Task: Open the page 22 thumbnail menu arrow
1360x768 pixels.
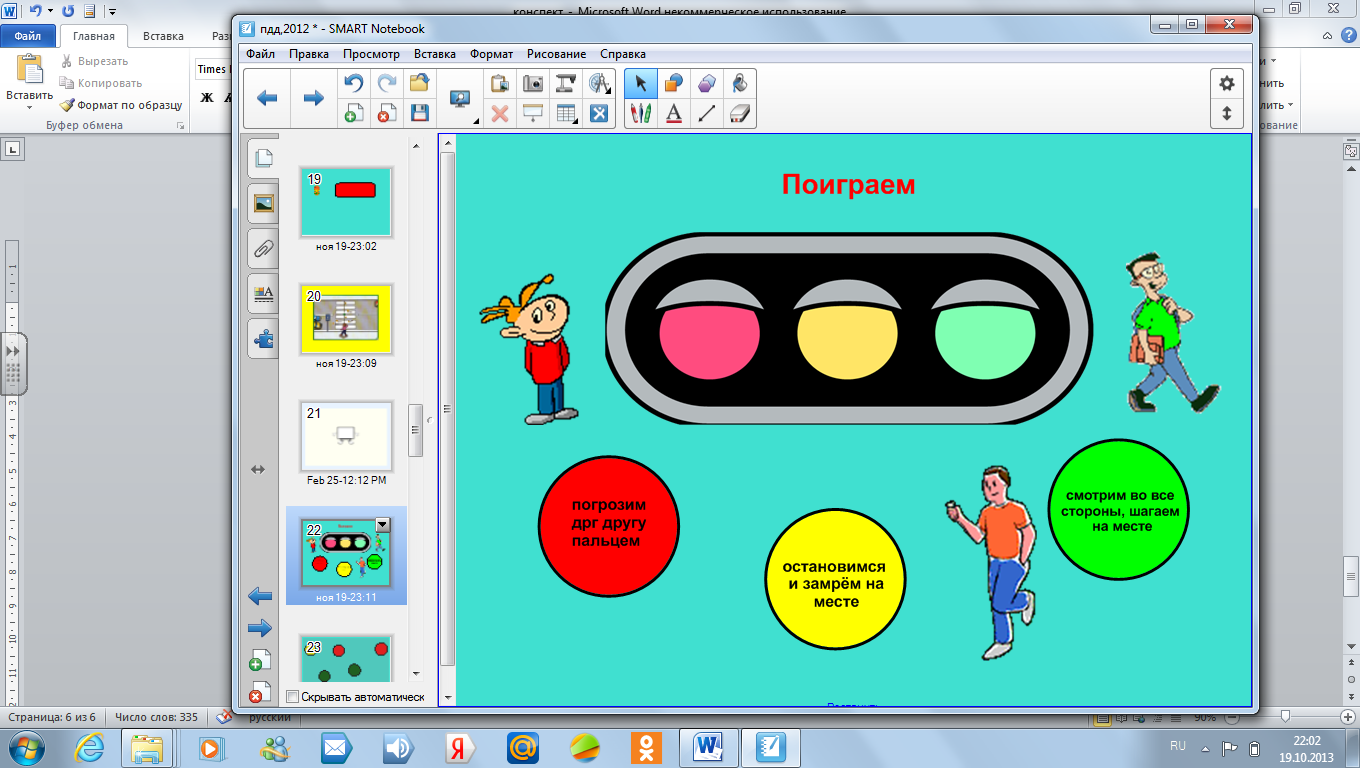Action: point(382,524)
